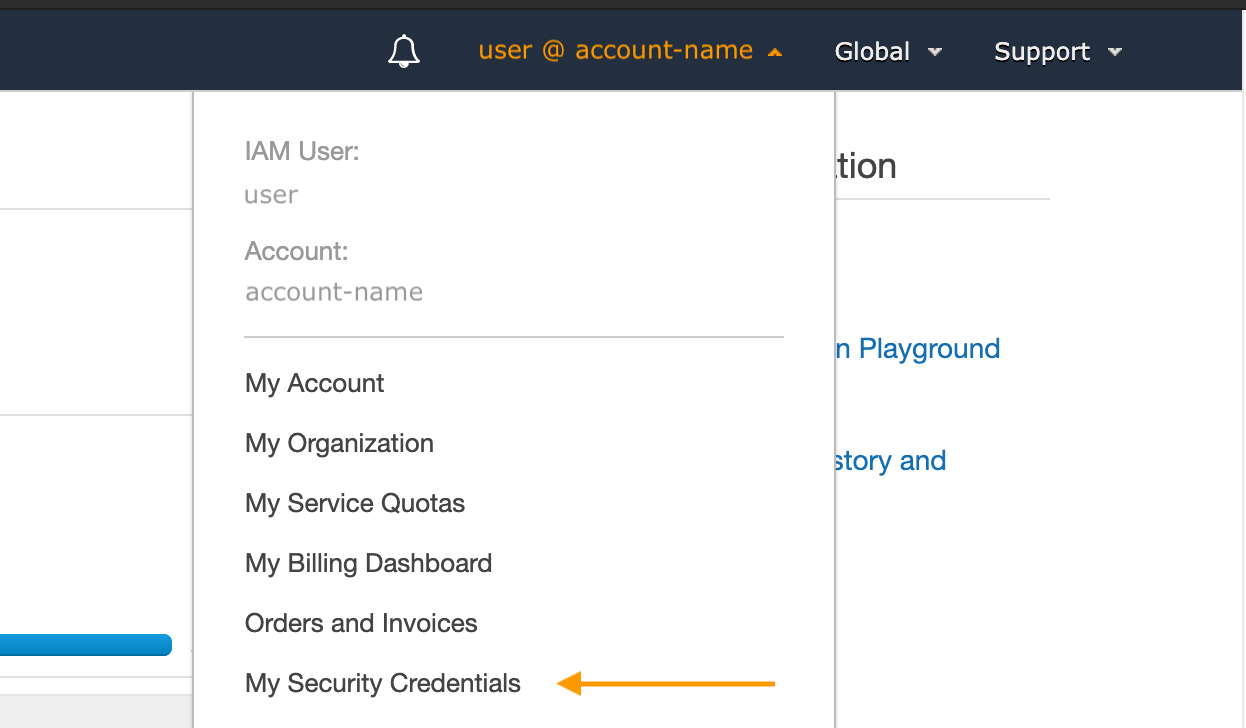Follow the Playground link
The width and height of the screenshot is (1246, 728).
point(918,348)
